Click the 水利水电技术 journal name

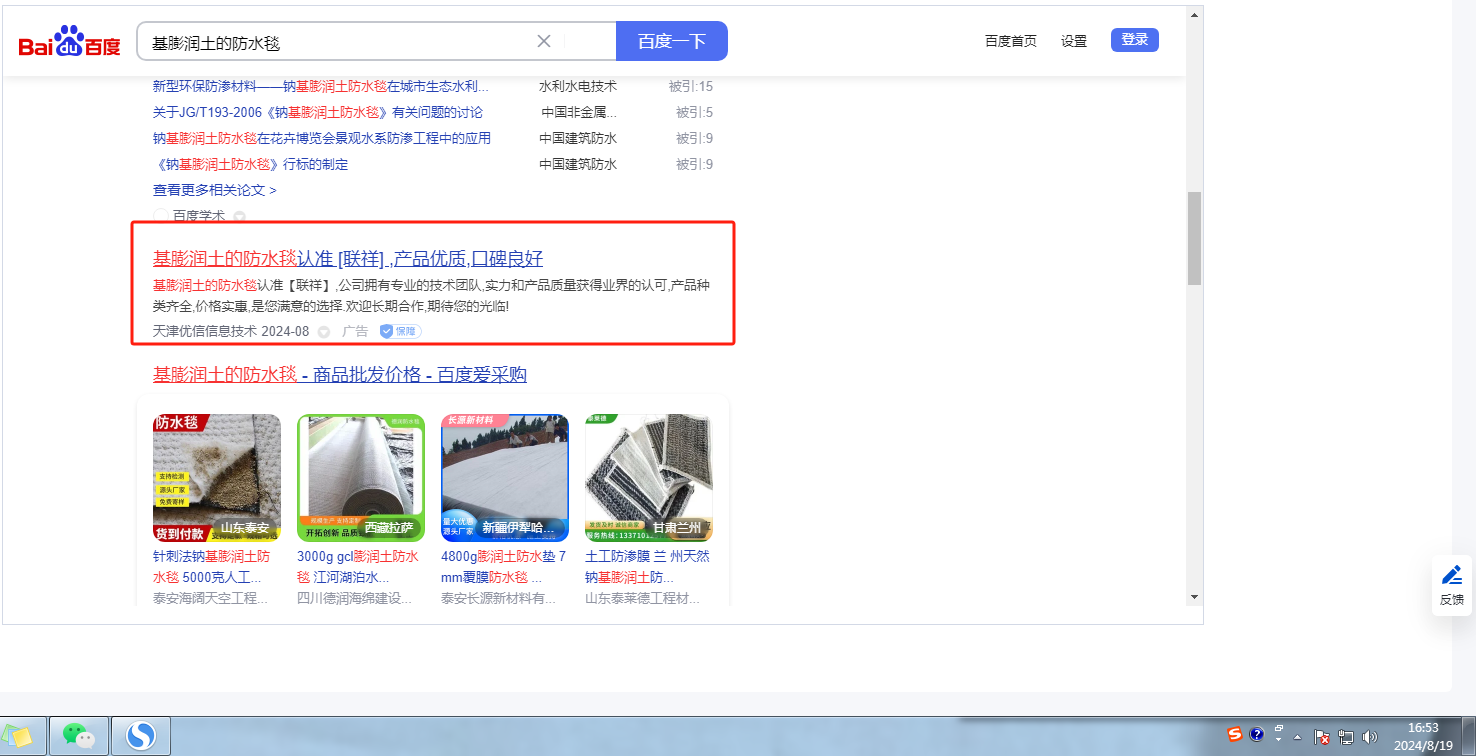tap(578, 86)
